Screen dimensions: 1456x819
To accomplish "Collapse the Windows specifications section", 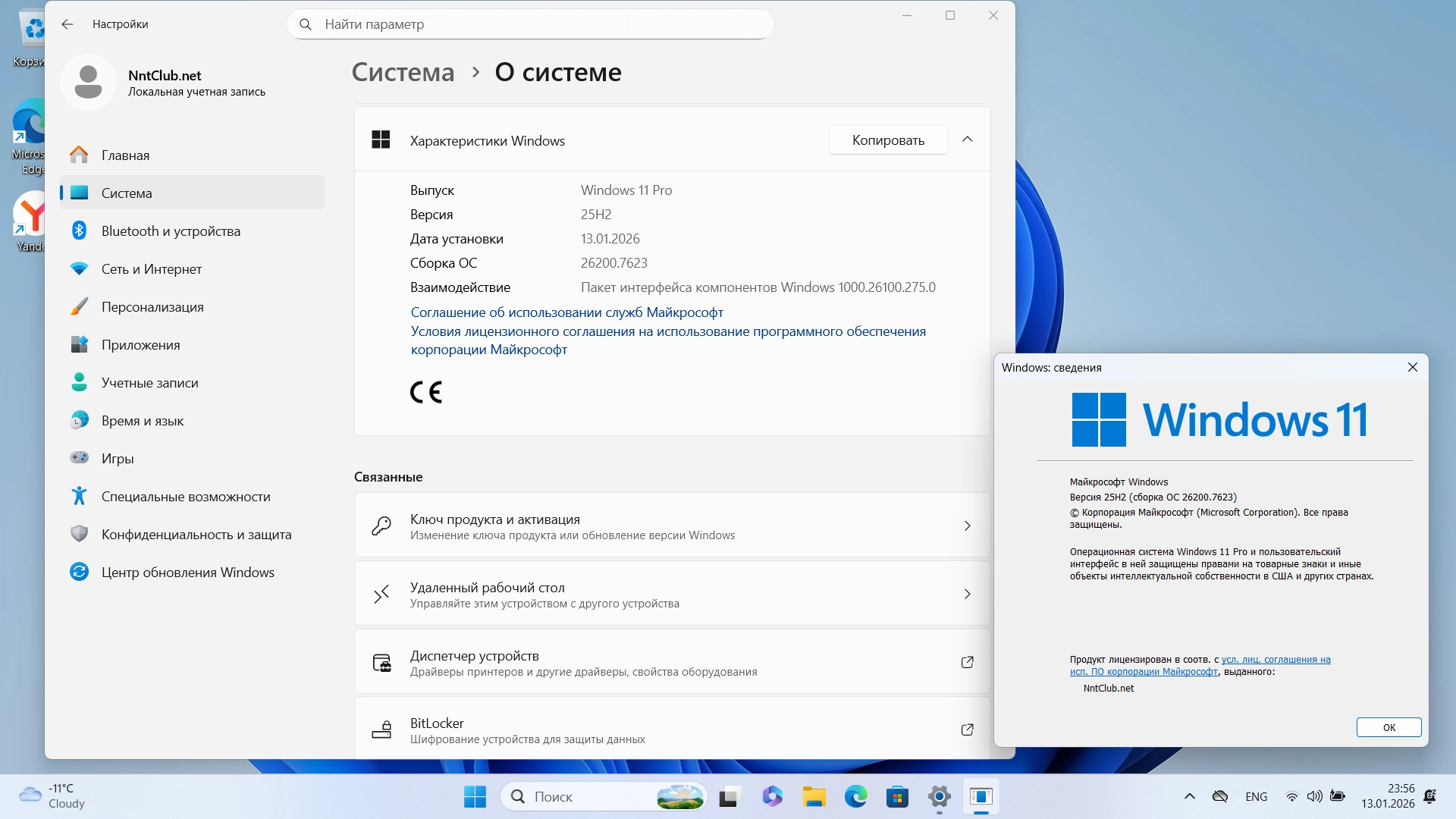I will click(x=967, y=140).
